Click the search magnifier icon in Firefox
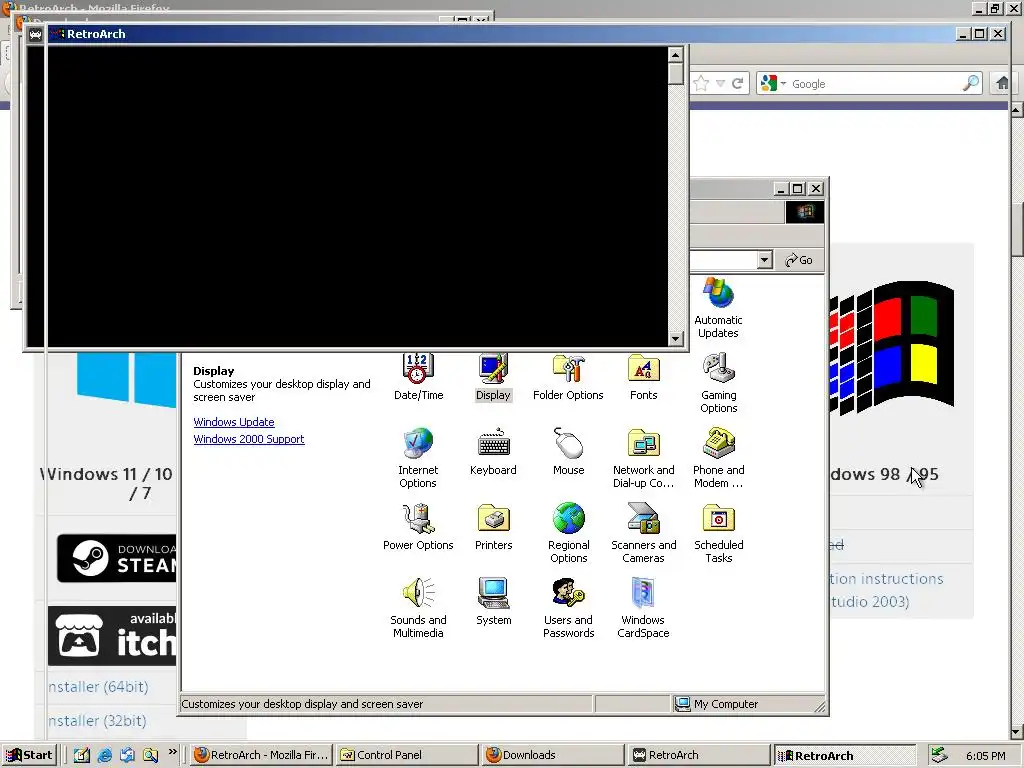Screen dimensions: 1024x768 [x=970, y=84]
